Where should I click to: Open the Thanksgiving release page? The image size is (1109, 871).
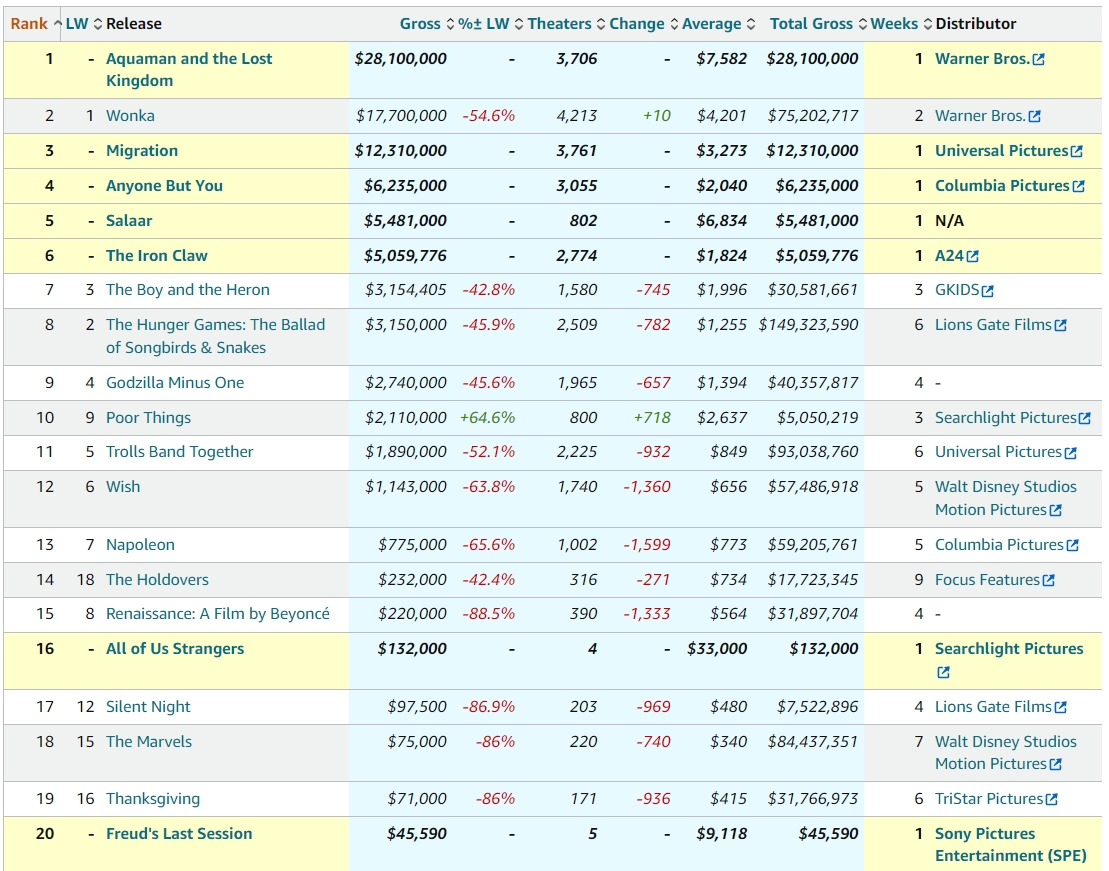(x=153, y=799)
